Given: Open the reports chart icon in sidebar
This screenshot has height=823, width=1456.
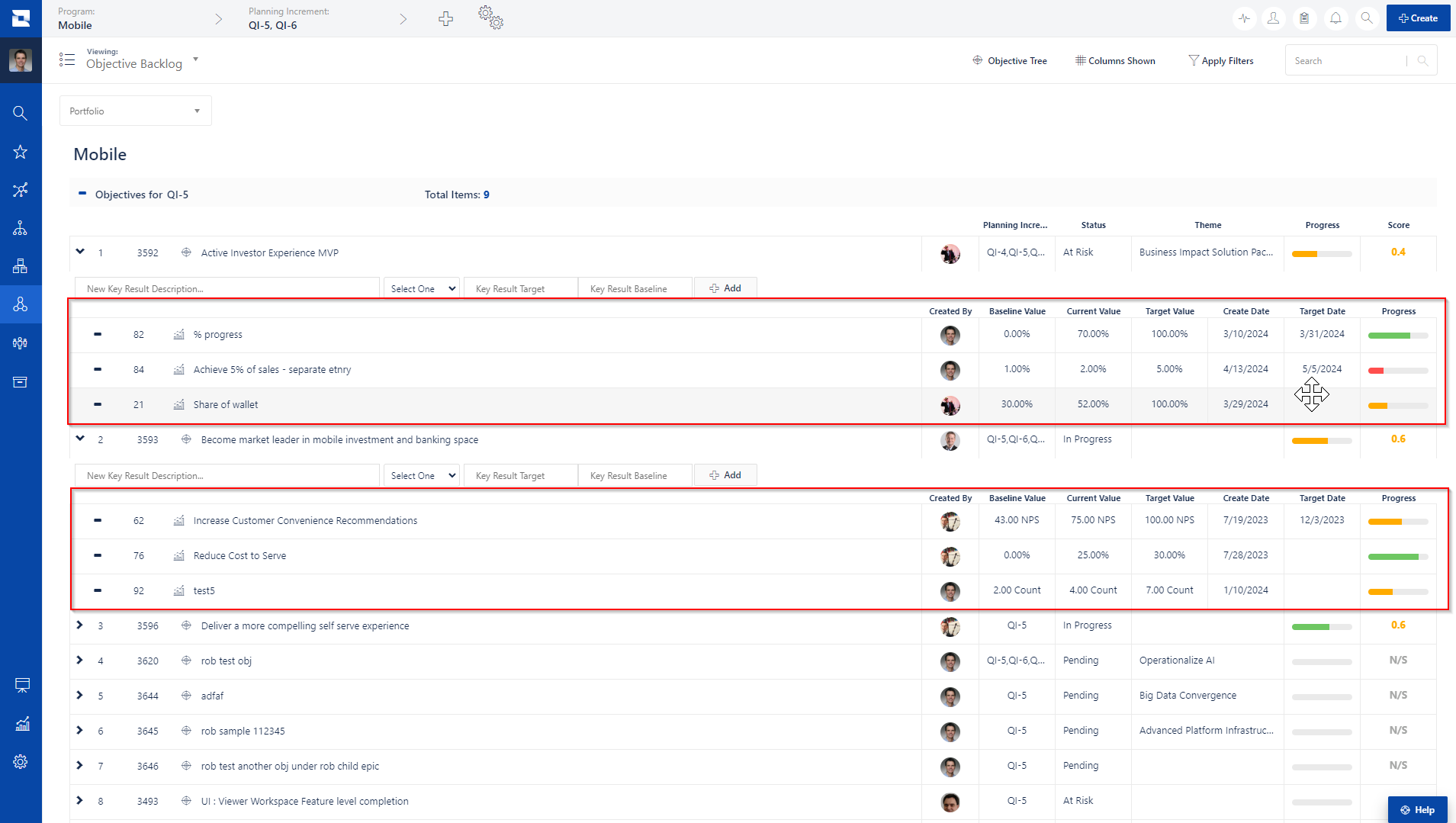Looking at the screenshot, I should (22, 723).
